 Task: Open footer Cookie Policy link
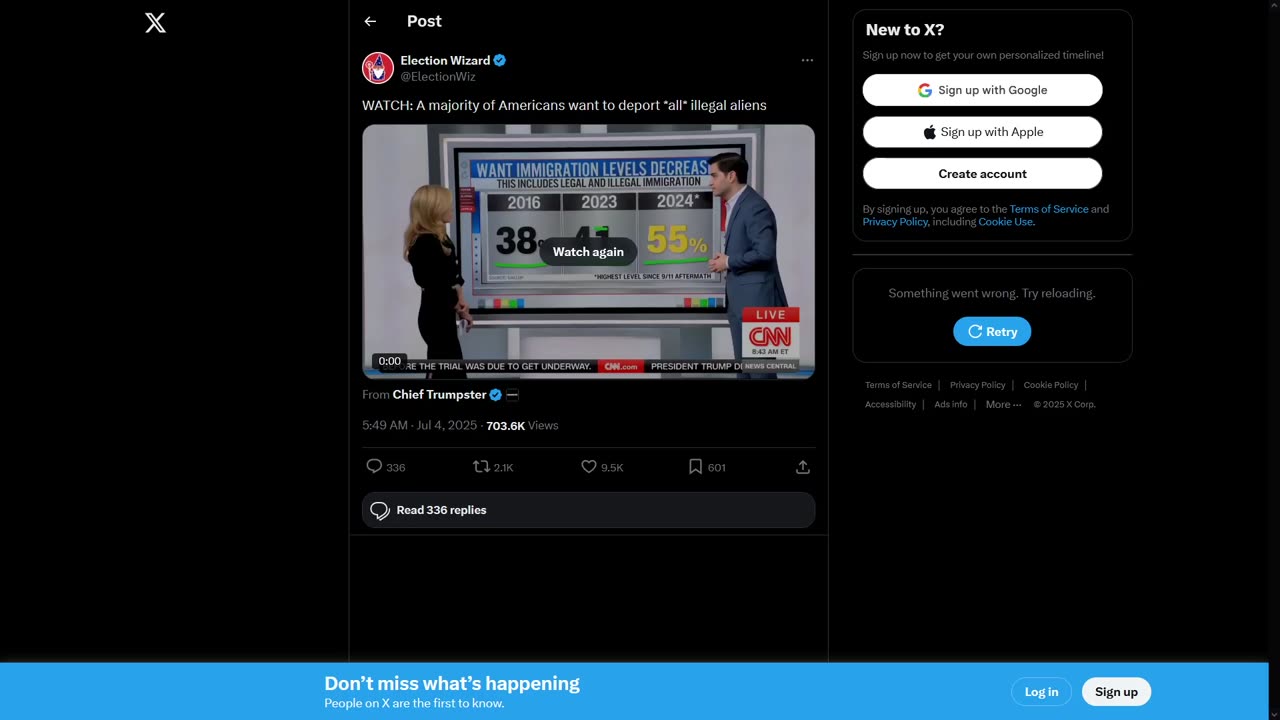pos(1050,385)
